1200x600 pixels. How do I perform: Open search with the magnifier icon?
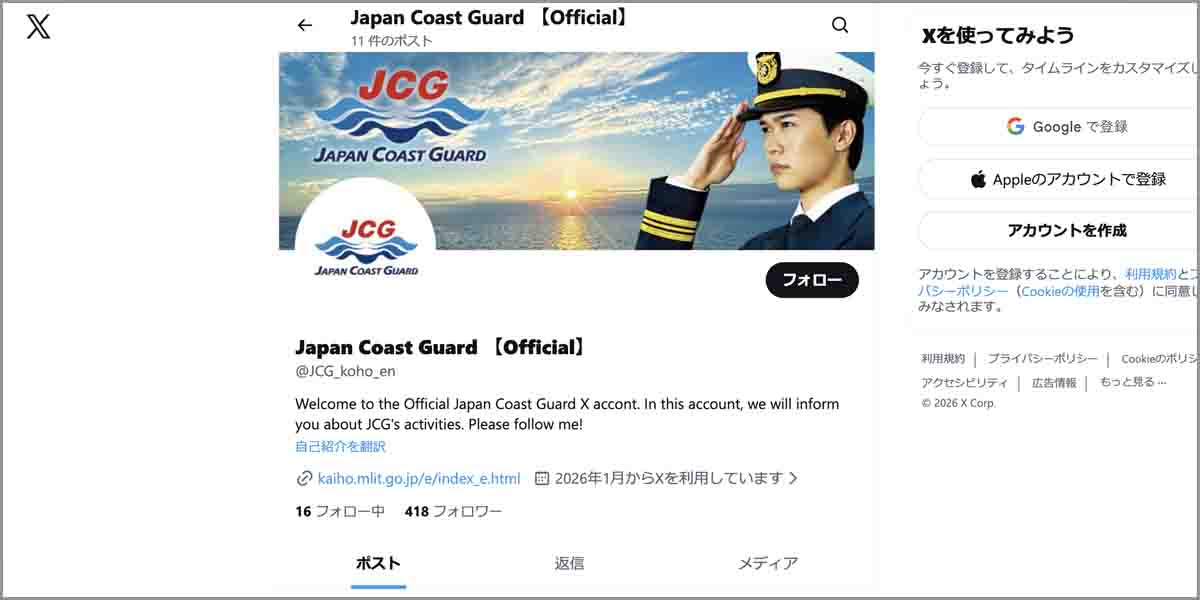(x=840, y=26)
